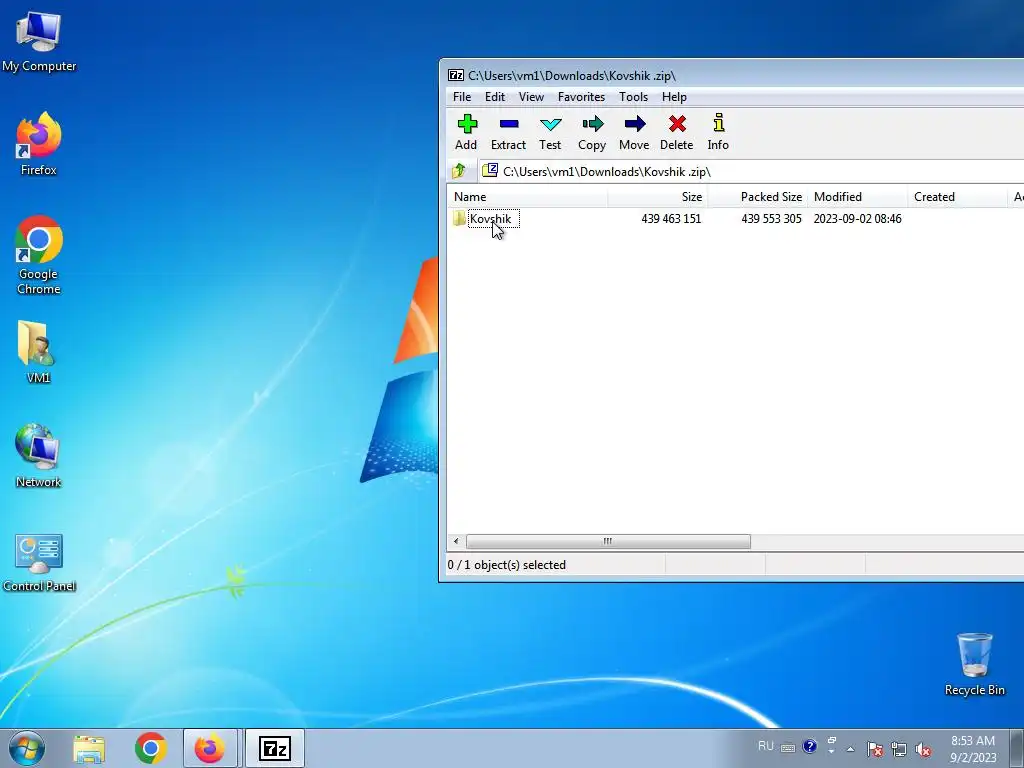
Task: Extract files with the Extract button
Action: coord(508,133)
